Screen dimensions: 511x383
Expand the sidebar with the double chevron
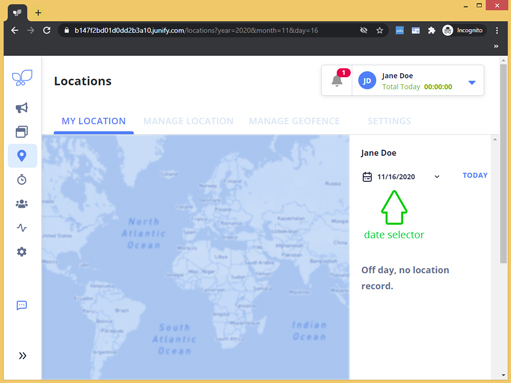22,356
